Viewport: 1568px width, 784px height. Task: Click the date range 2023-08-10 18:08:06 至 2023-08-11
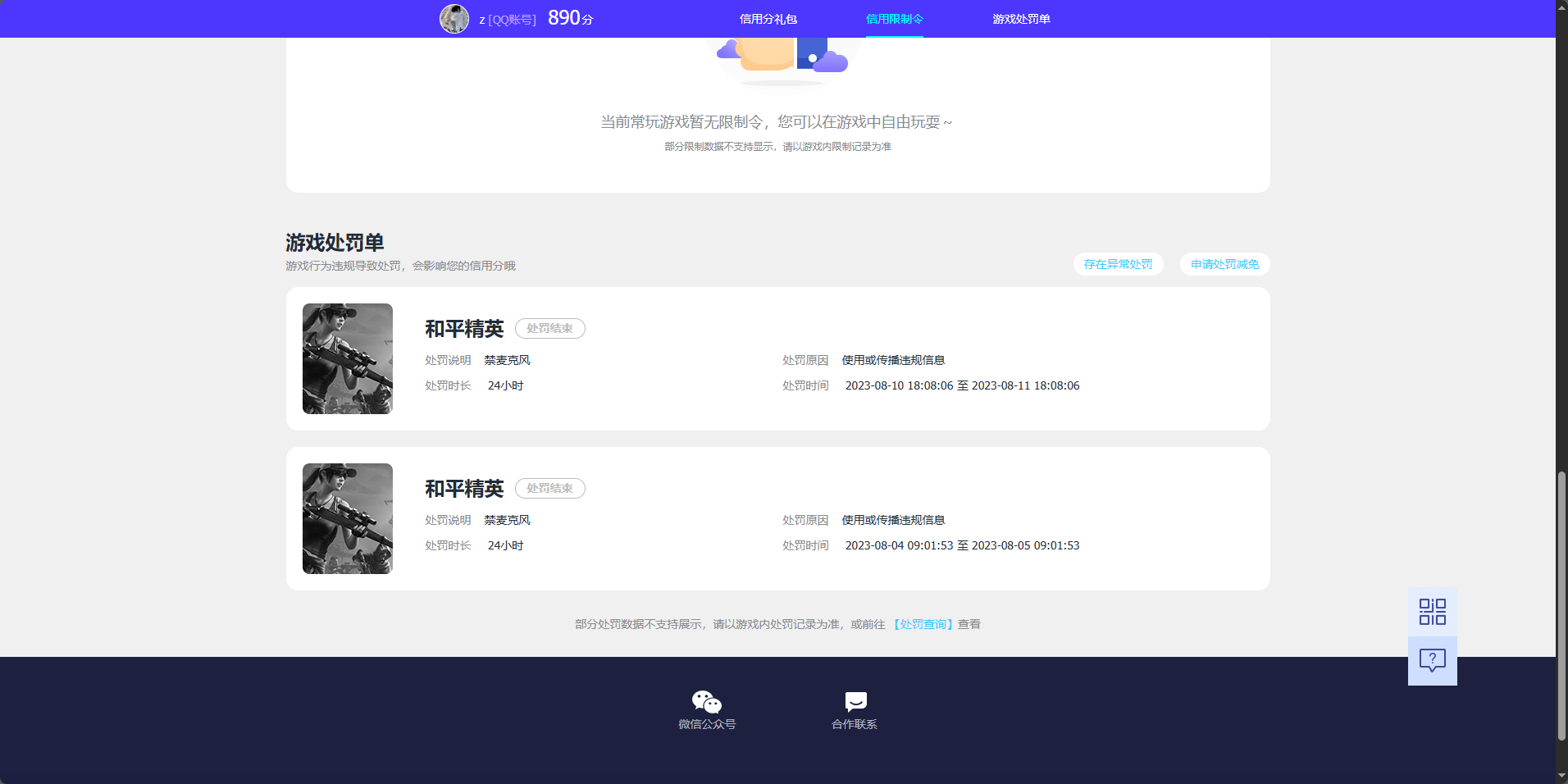[962, 385]
